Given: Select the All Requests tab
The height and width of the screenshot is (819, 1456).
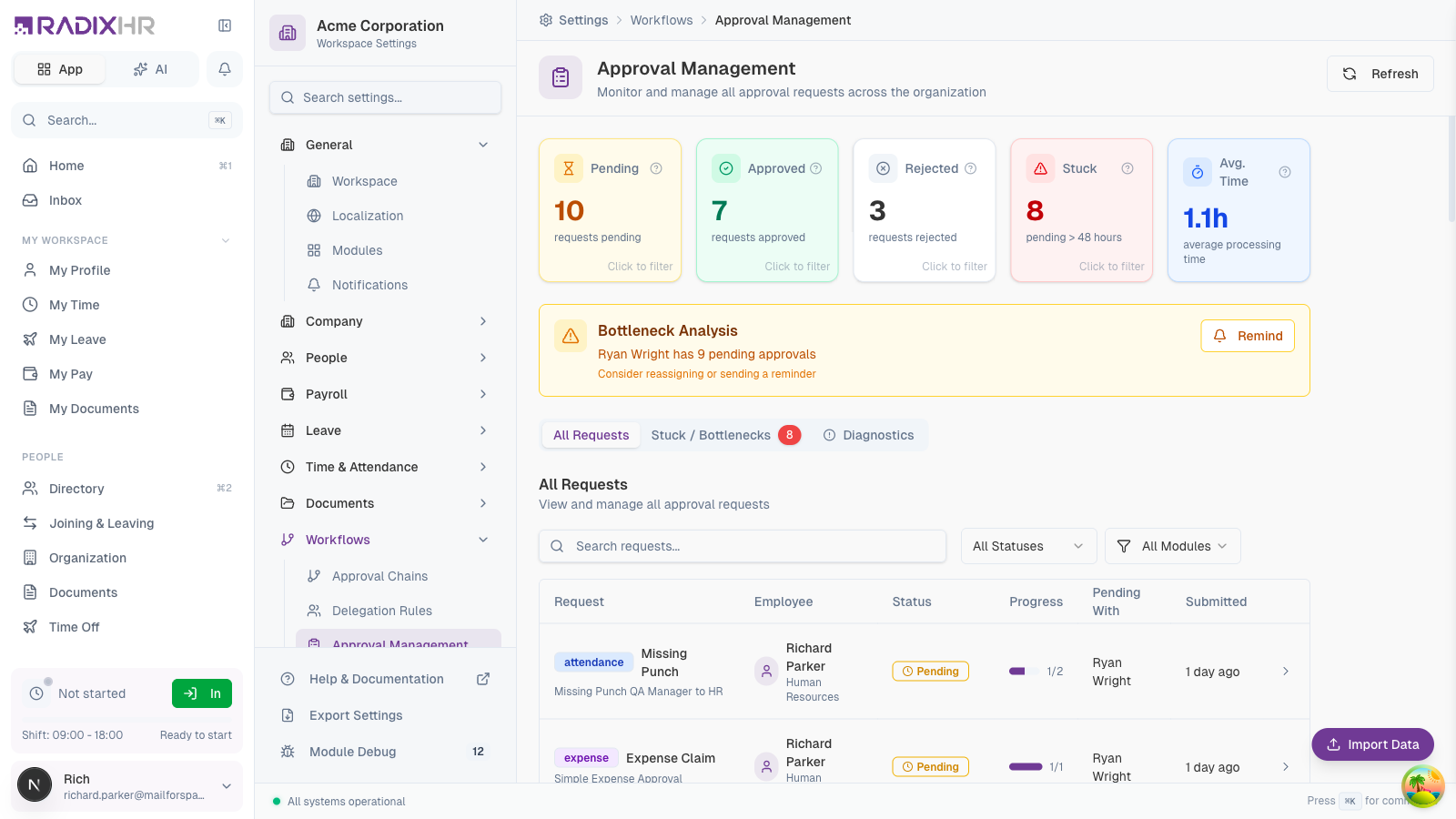Looking at the screenshot, I should pyautogui.click(x=591, y=435).
